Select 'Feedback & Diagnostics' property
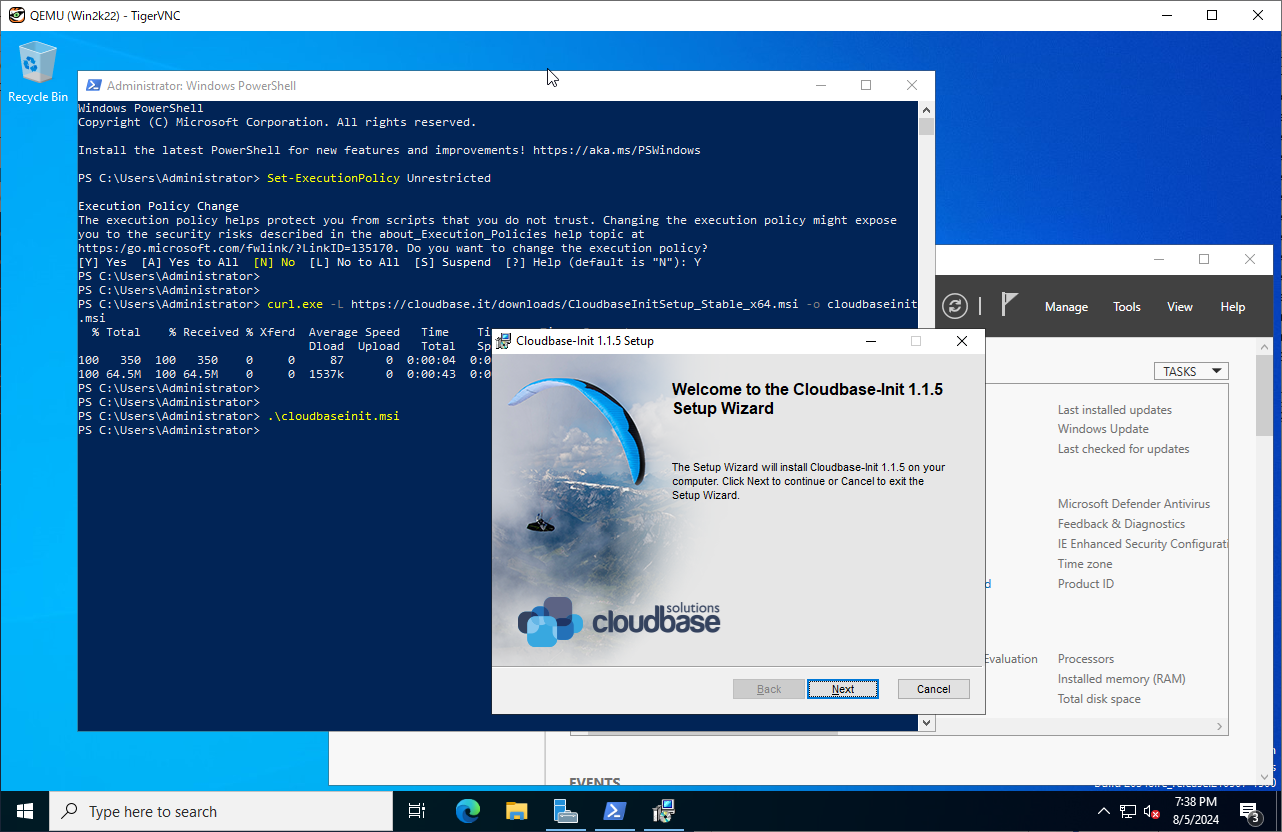The height and width of the screenshot is (832, 1282). coord(1121,524)
